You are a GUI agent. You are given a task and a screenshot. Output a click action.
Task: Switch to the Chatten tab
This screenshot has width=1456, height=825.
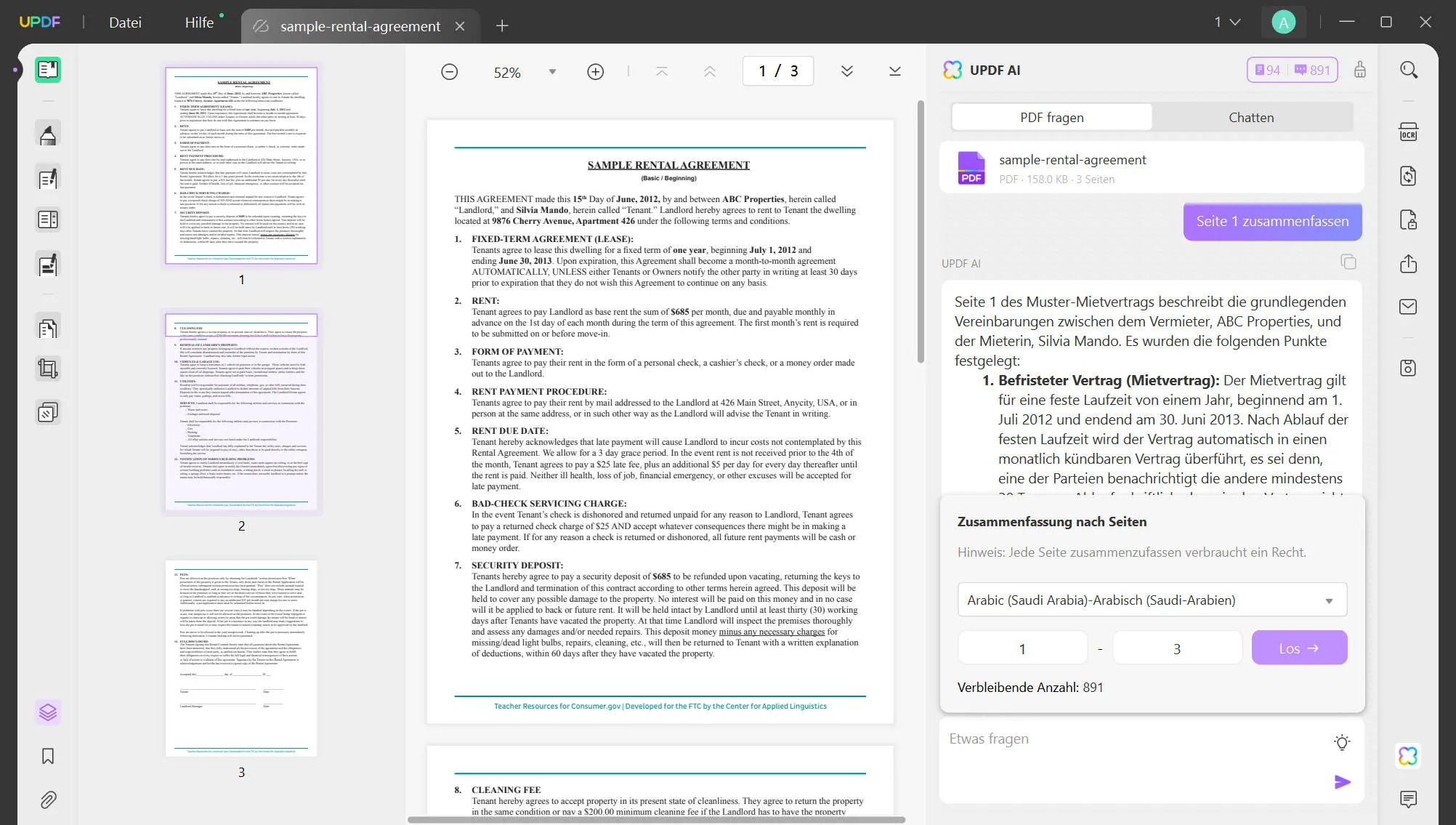(1250, 117)
